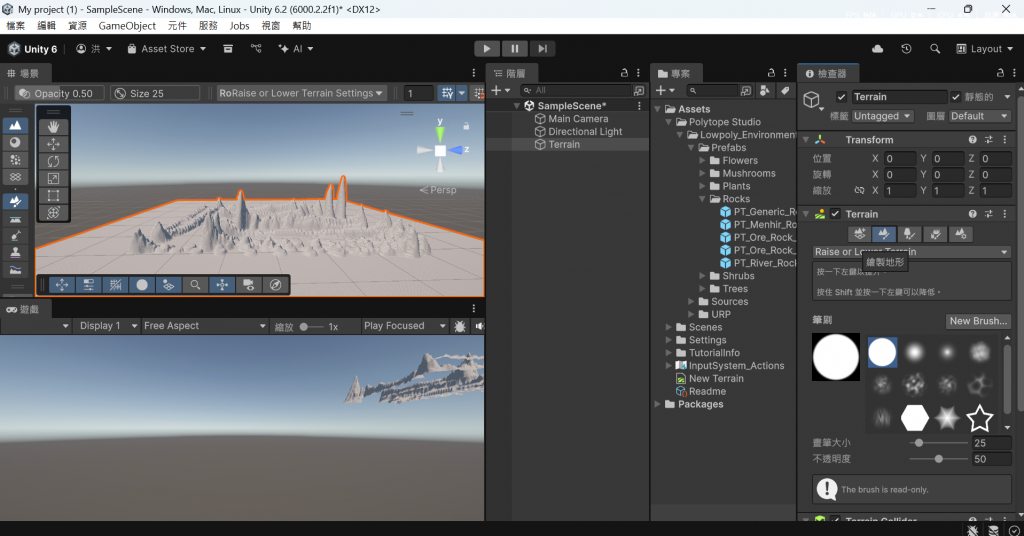This screenshot has width=1024, height=536.
Task: Open Unity Cloud icon in top toolbar
Action: pos(878,49)
